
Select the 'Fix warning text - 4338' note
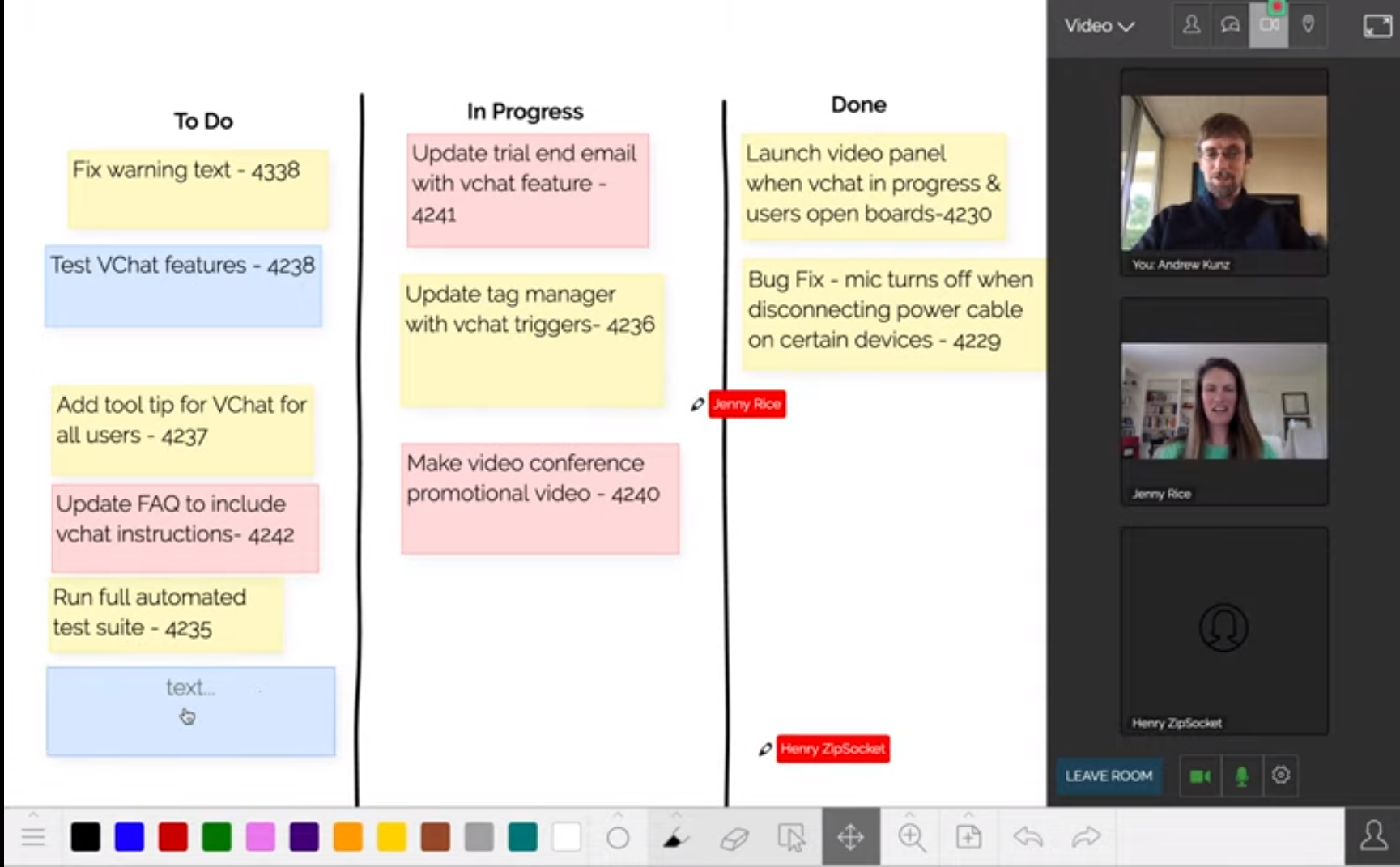[x=198, y=189]
